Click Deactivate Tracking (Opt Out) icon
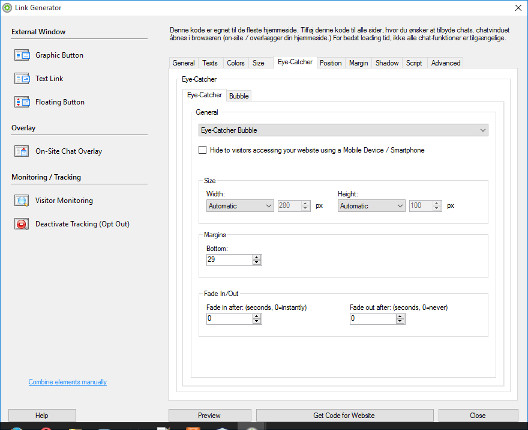 (22, 224)
